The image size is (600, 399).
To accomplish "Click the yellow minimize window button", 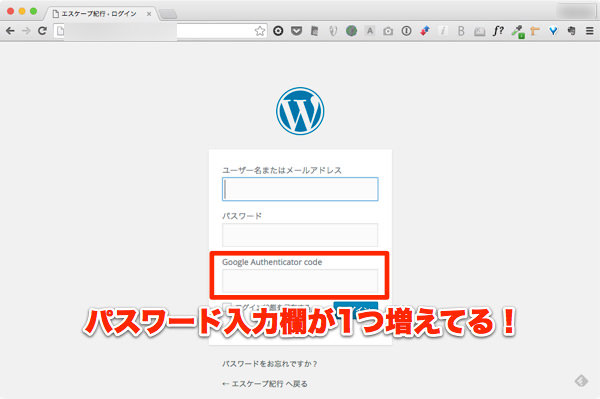I will click(x=22, y=11).
